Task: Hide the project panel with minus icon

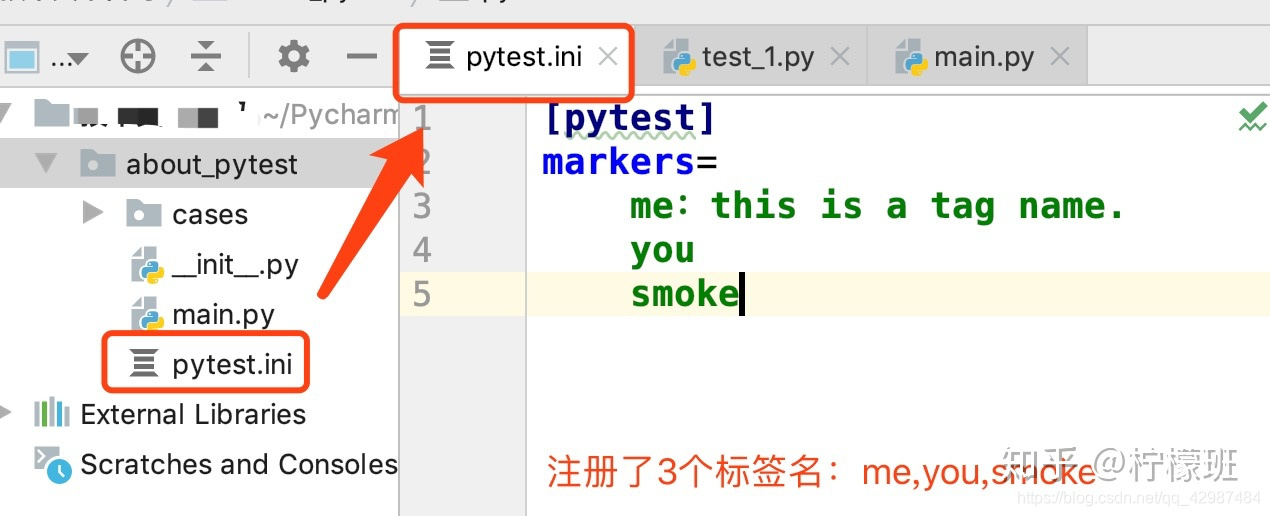Action: tap(361, 56)
